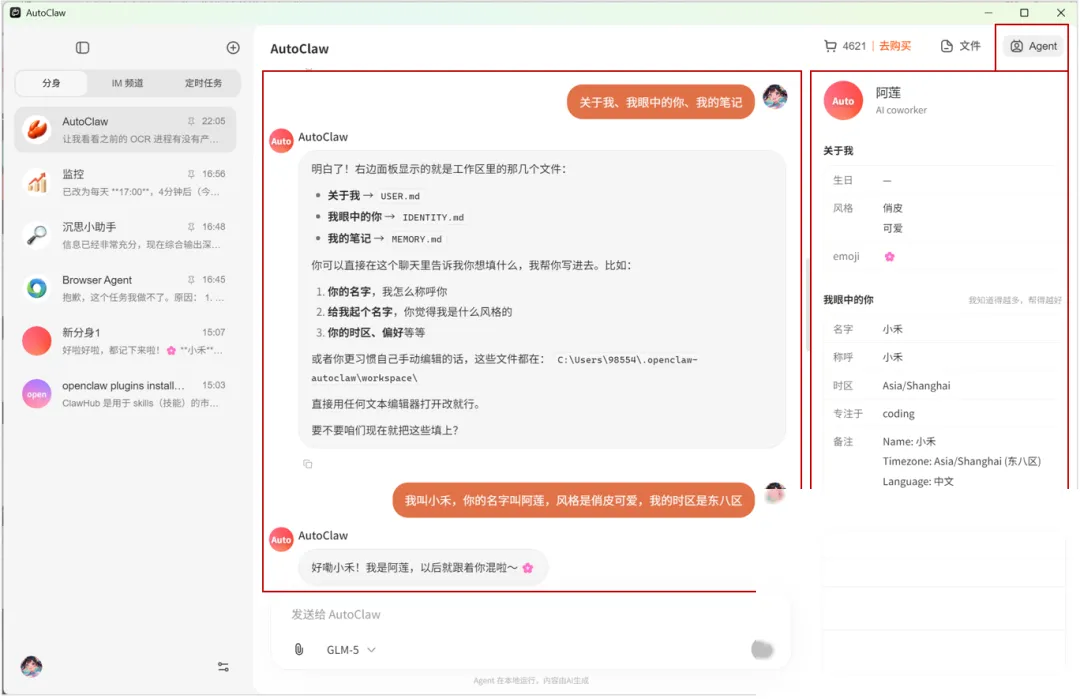Click the 关于我、我眼中的你、我的笔记 user message
This screenshot has width=1080, height=699.
(661, 102)
